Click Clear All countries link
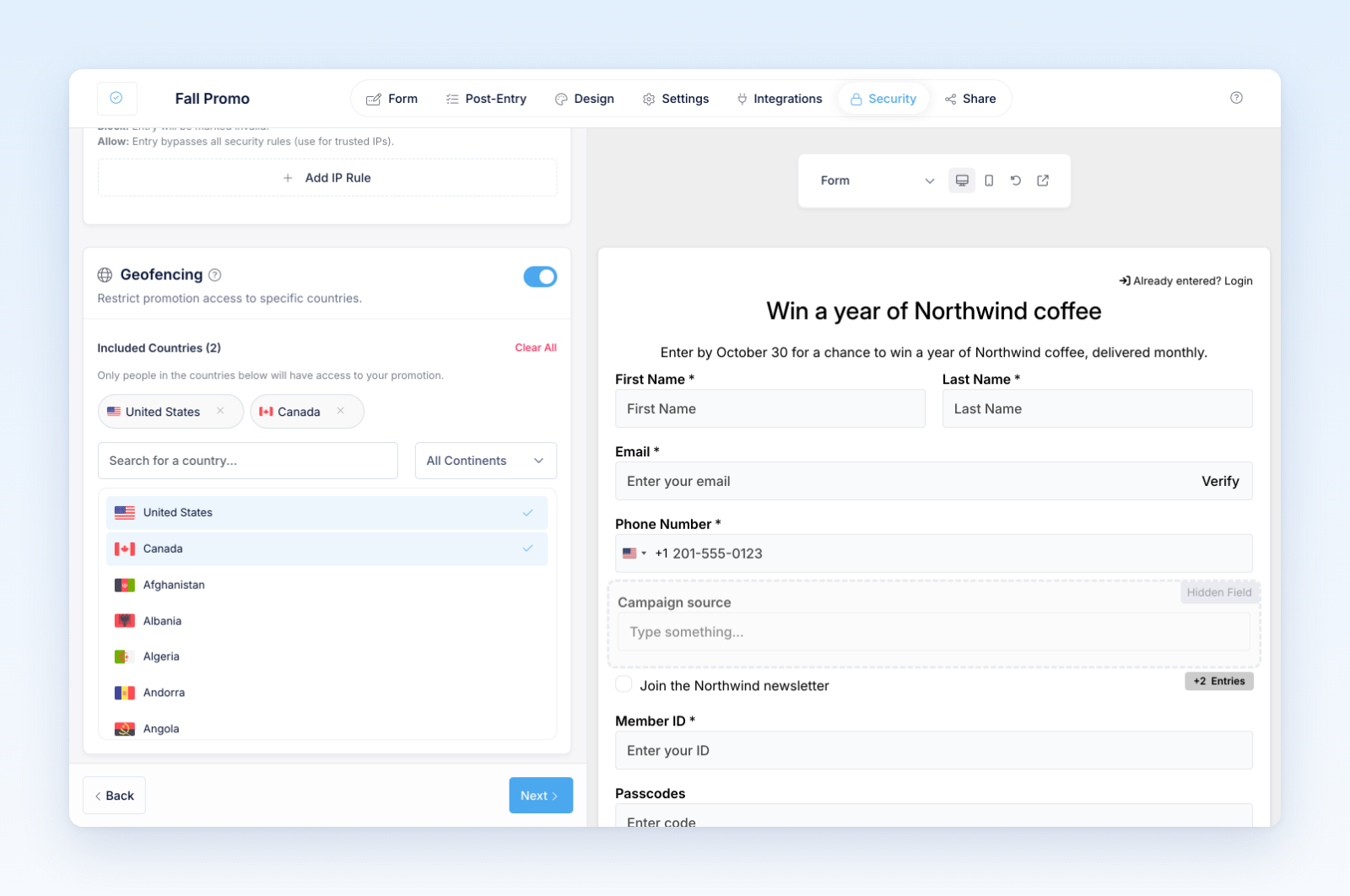 (536, 348)
